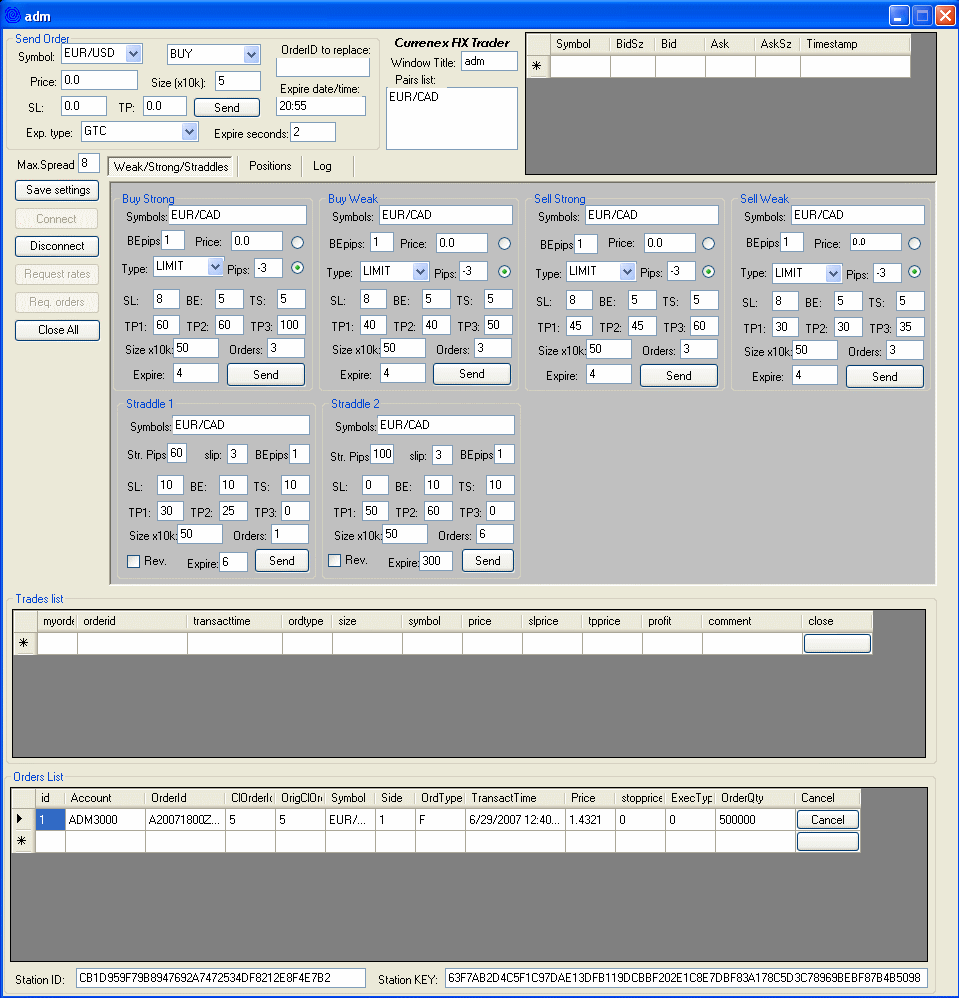The image size is (959, 998).
Task: Cancel order ADM3000 in Orders List
Action: (827, 819)
